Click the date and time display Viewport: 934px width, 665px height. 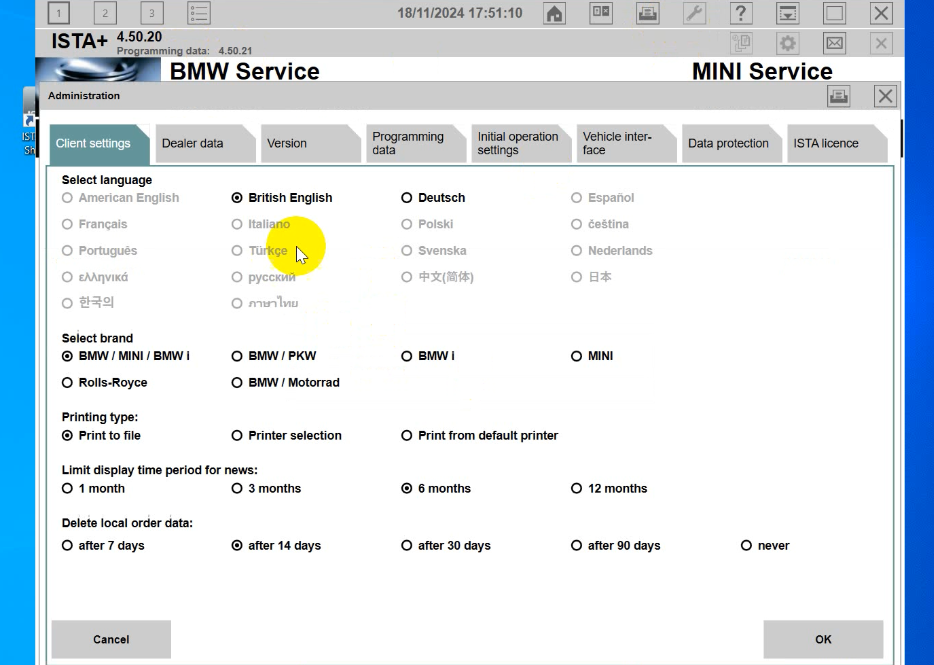[460, 13]
